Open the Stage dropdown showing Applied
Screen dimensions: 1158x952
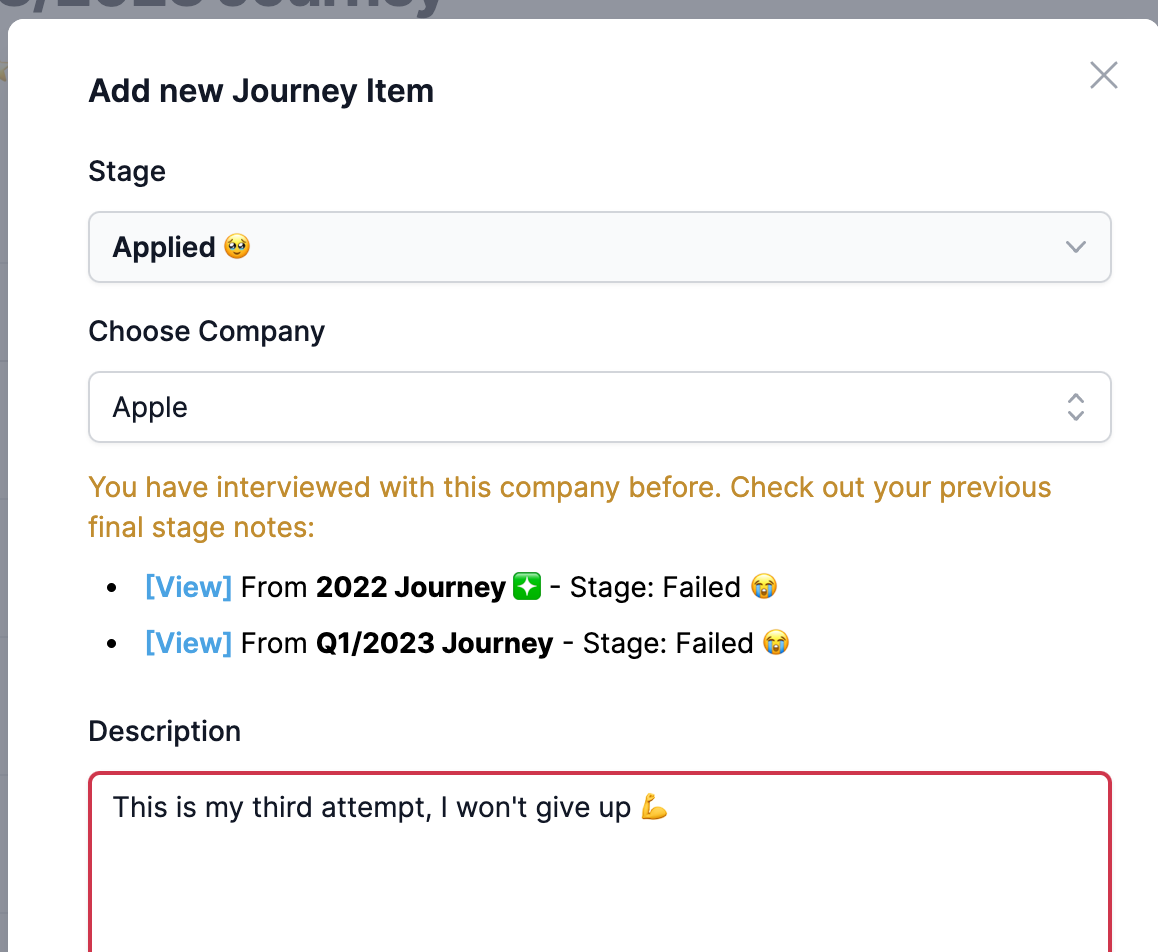tap(600, 247)
